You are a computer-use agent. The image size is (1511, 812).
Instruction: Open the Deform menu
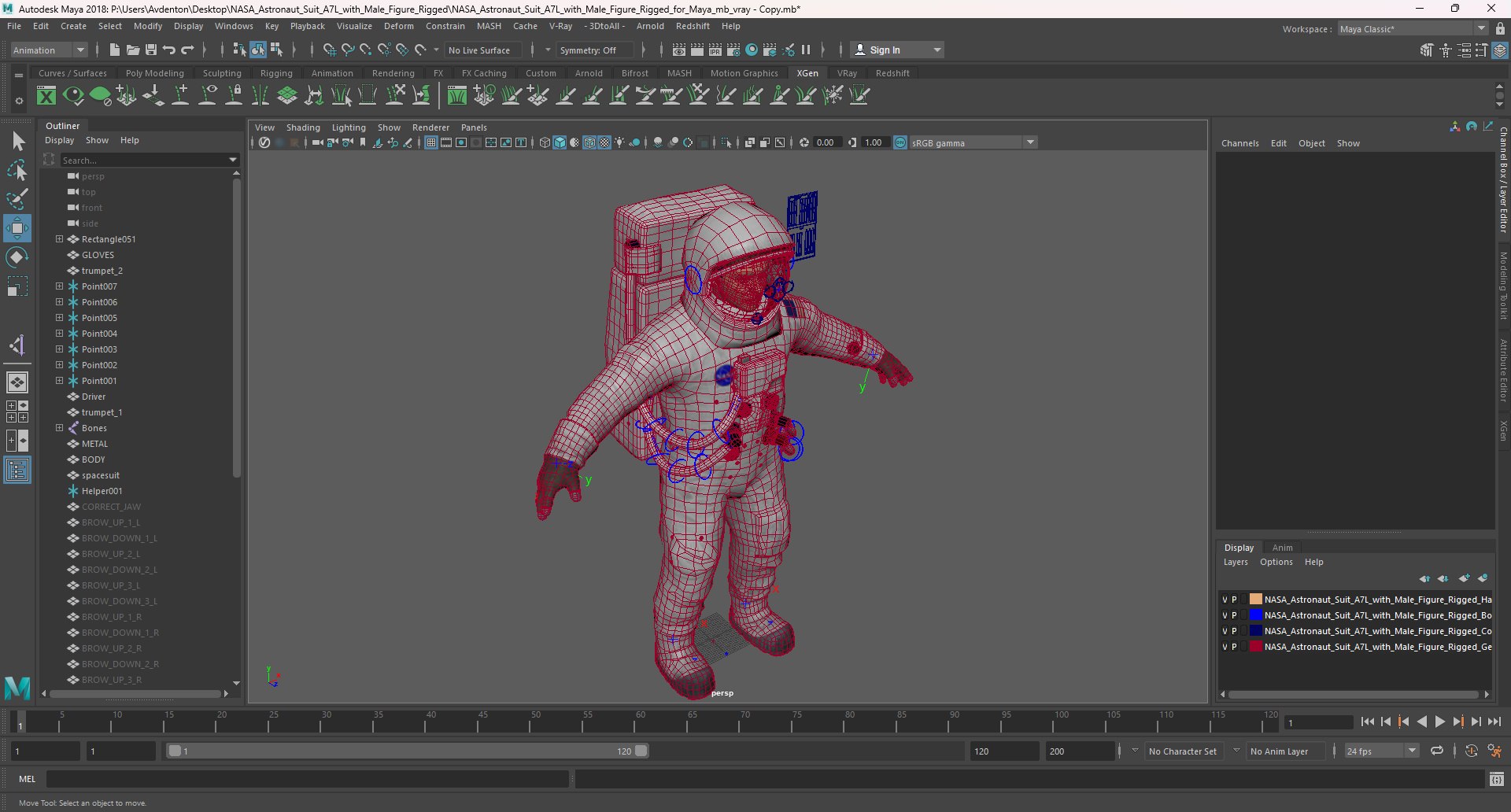click(x=398, y=26)
